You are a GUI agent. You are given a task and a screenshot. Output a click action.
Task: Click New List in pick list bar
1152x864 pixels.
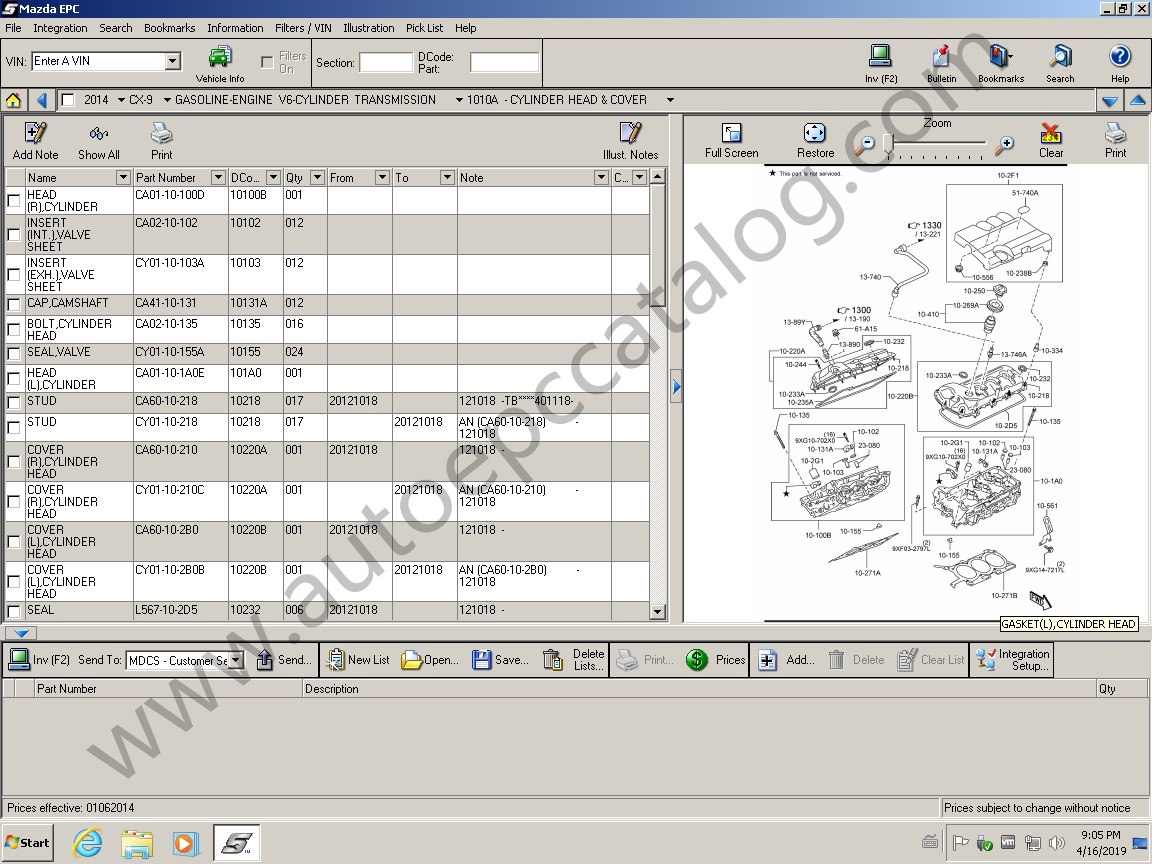coord(358,660)
